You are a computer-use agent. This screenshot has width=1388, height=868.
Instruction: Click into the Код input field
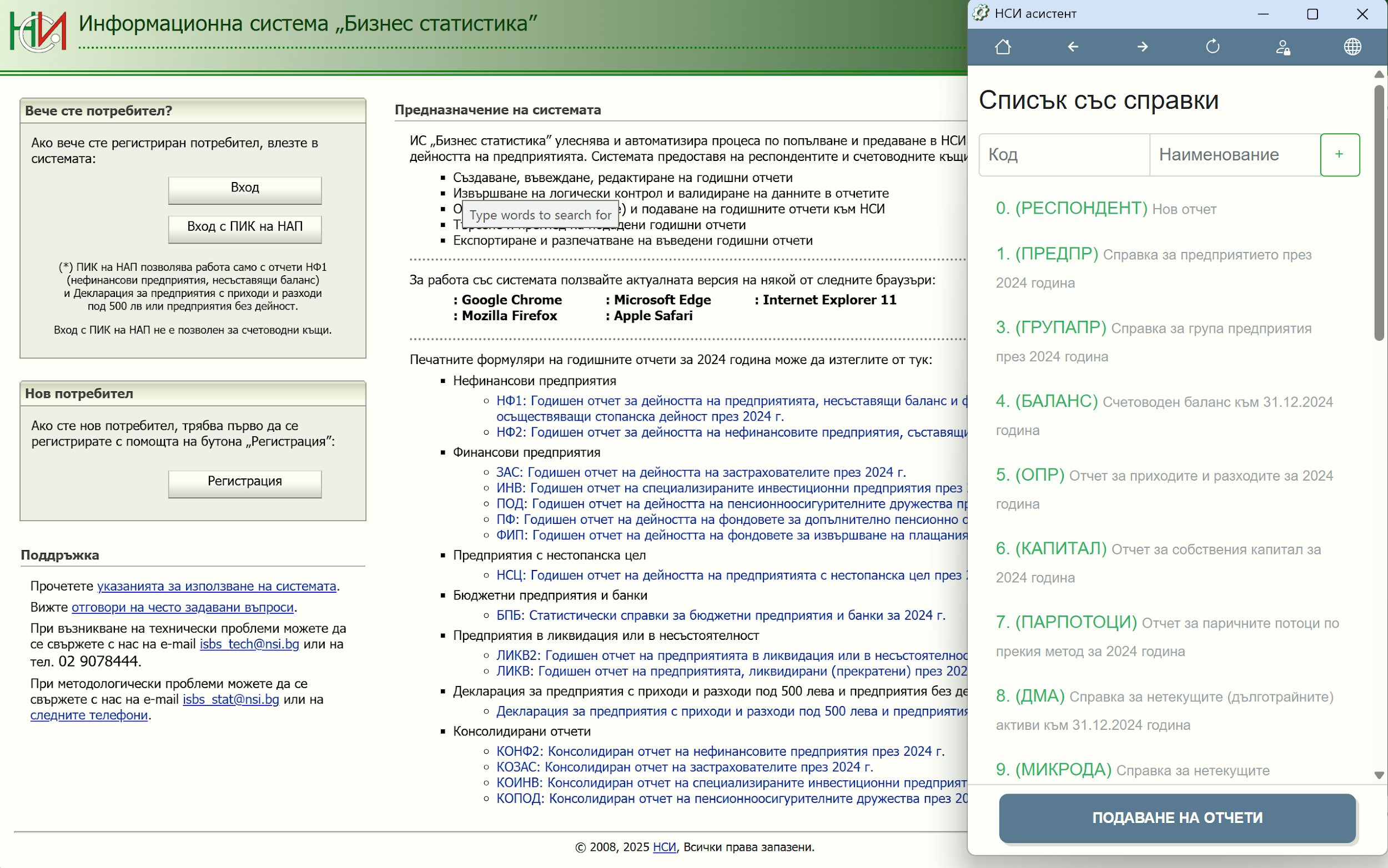tap(1064, 155)
